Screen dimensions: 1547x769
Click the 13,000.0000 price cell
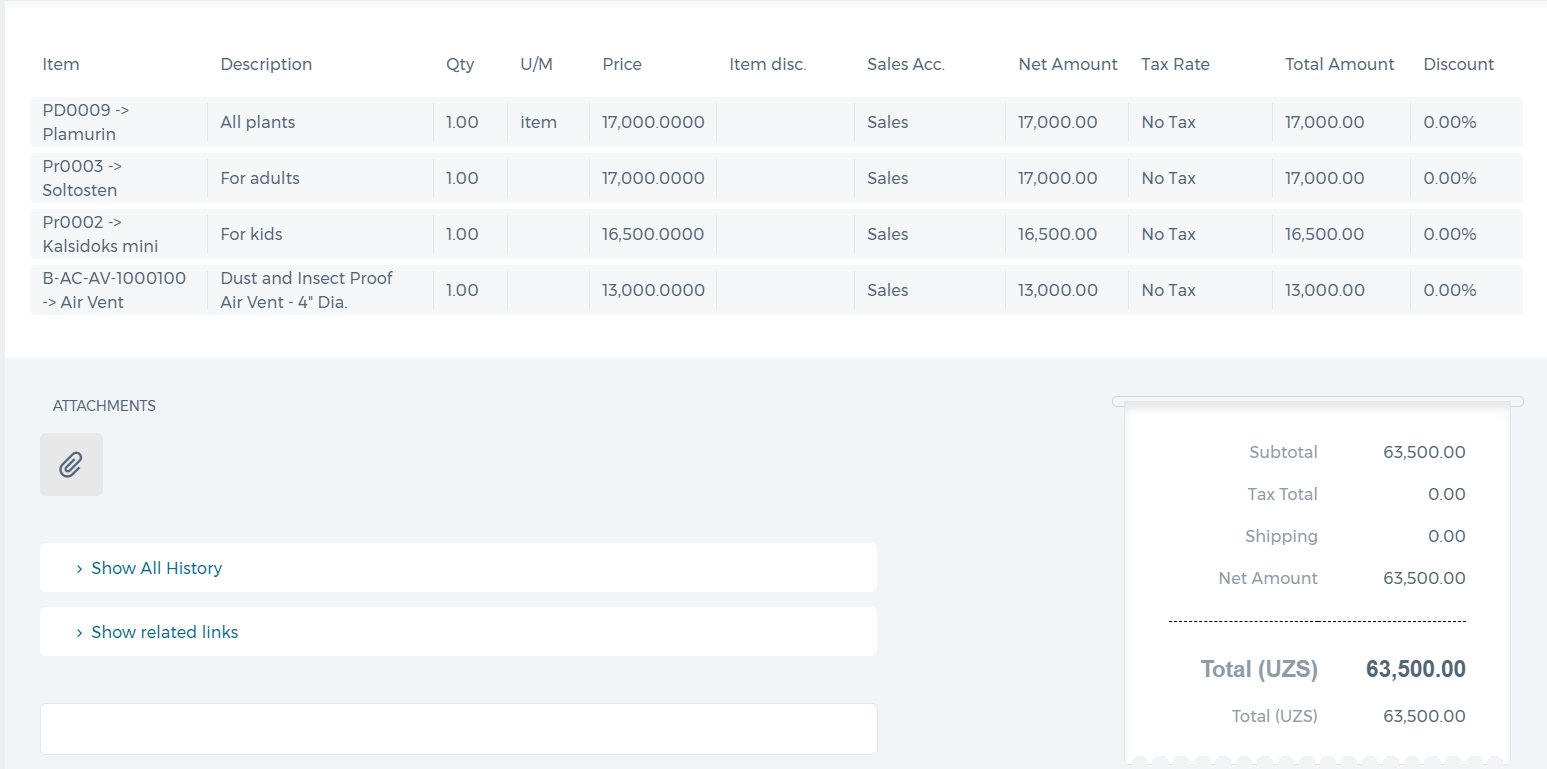click(x=653, y=290)
